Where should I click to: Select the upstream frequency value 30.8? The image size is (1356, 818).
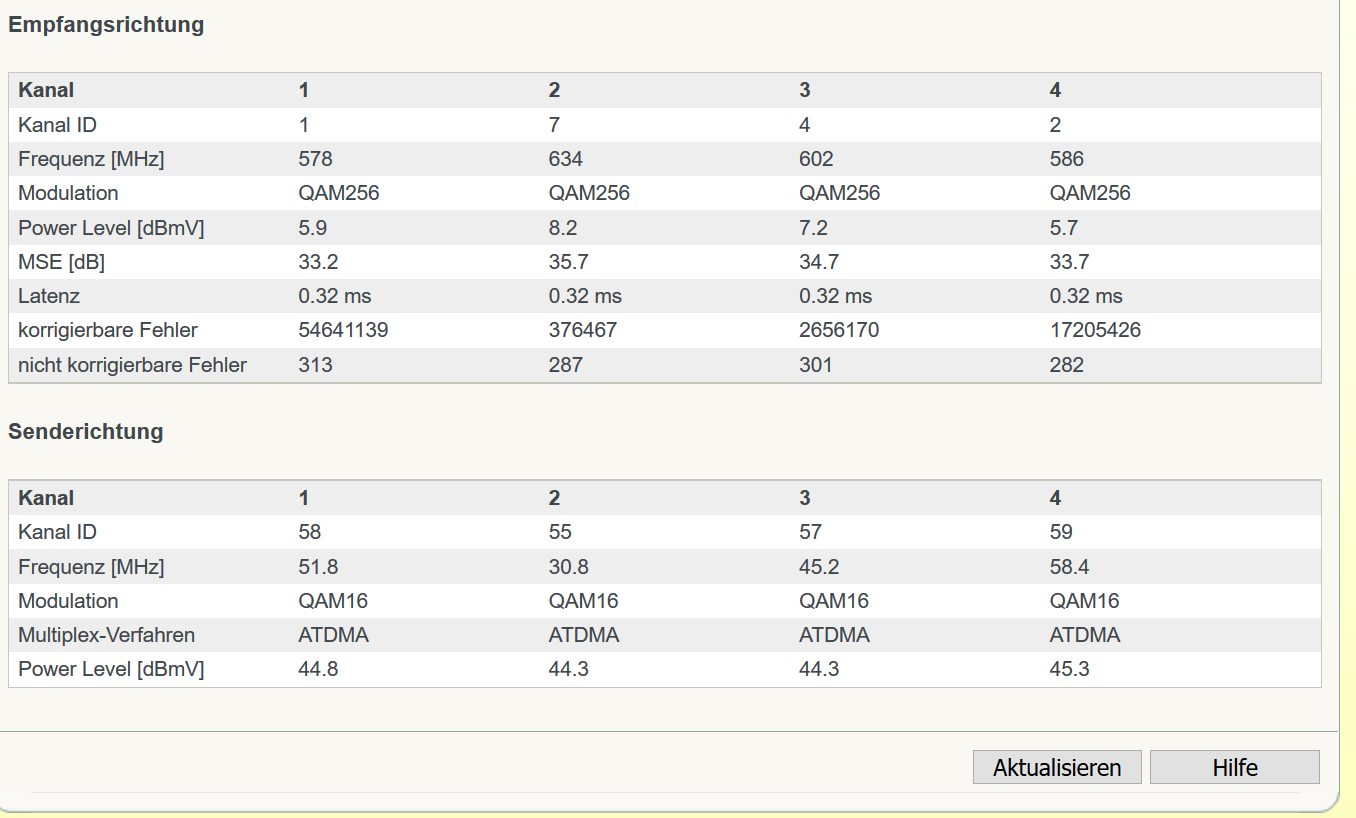(569, 567)
